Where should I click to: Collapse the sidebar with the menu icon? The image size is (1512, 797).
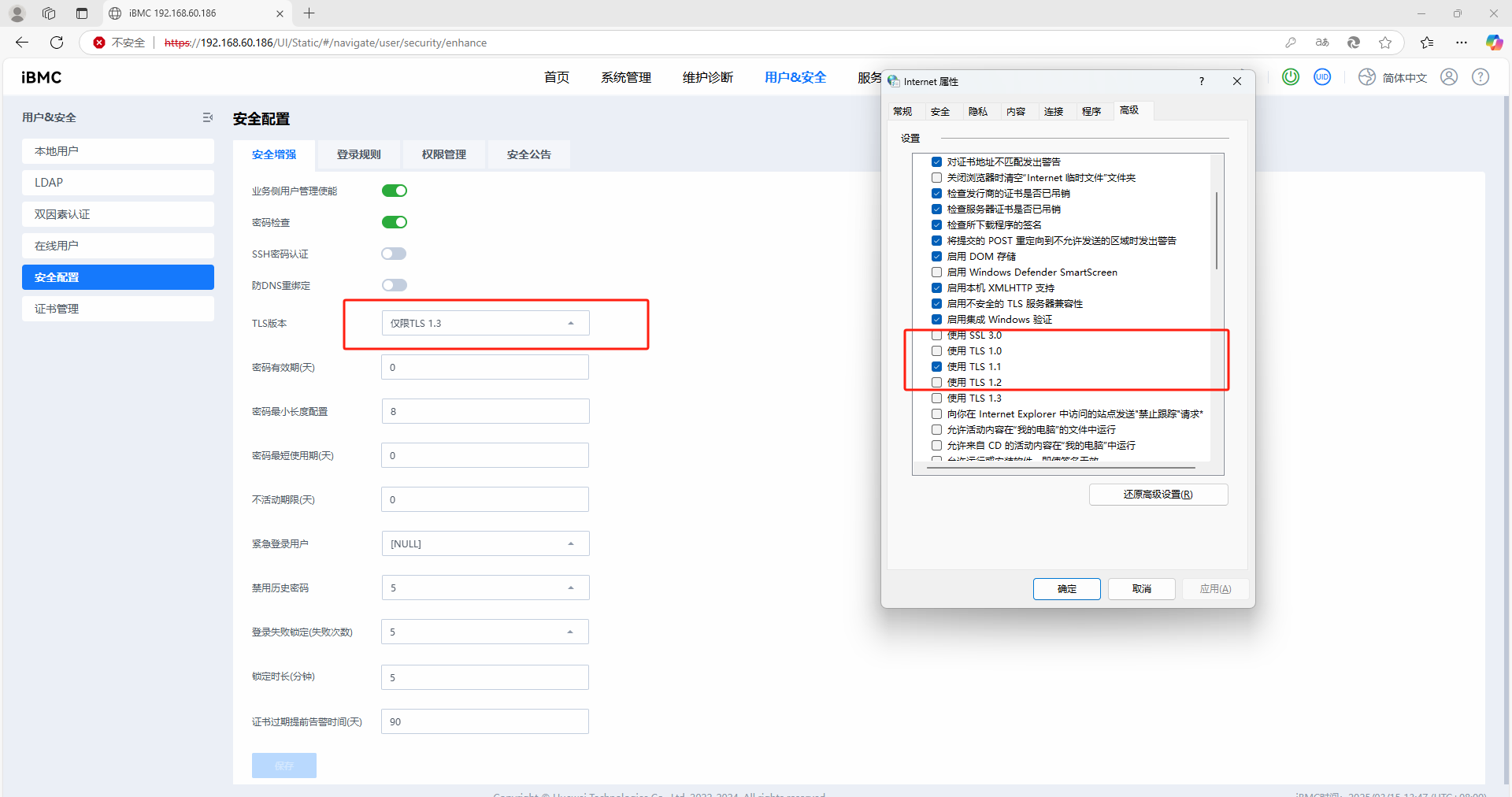(x=208, y=117)
